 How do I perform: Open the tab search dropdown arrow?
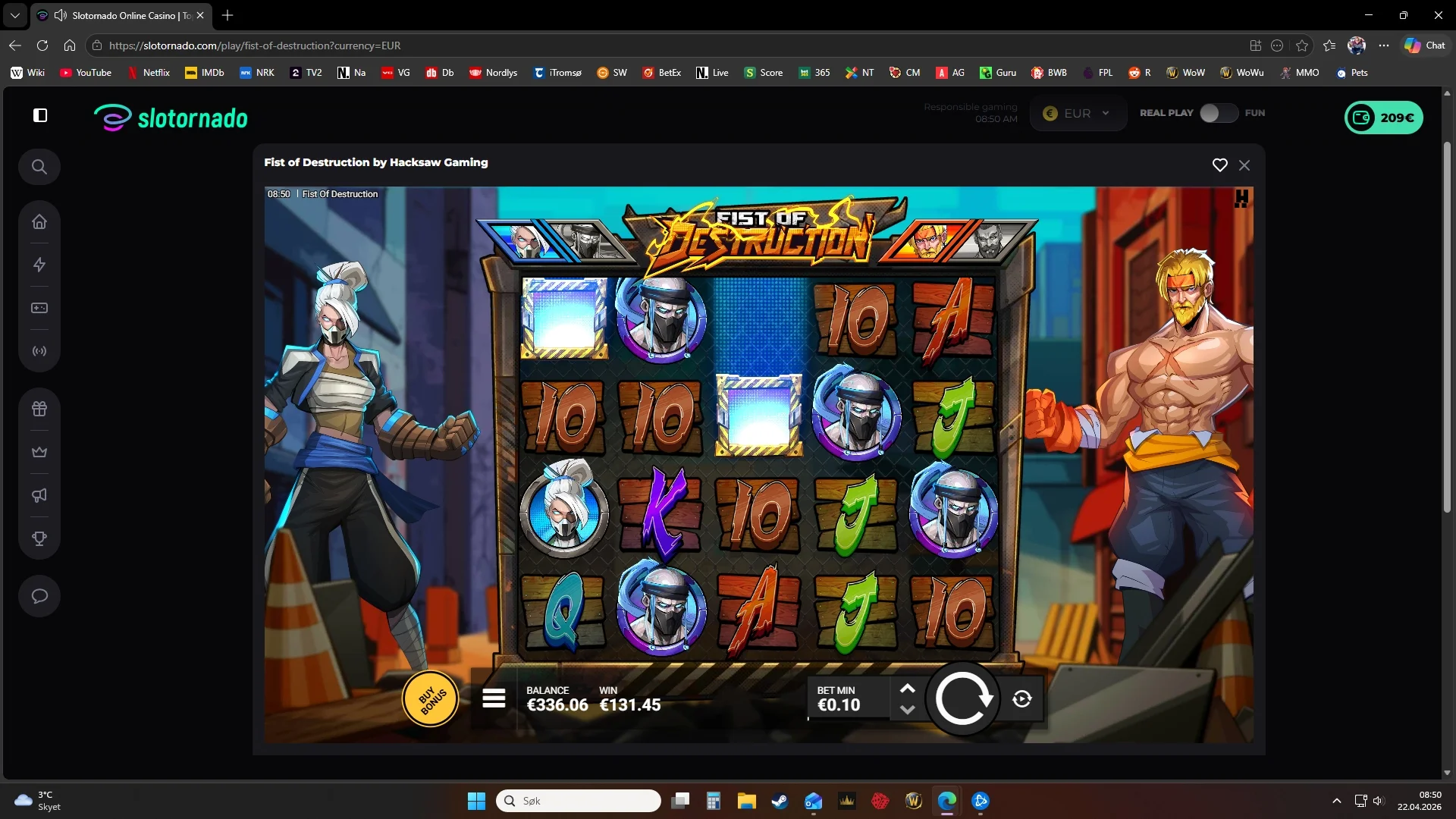[x=14, y=15]
